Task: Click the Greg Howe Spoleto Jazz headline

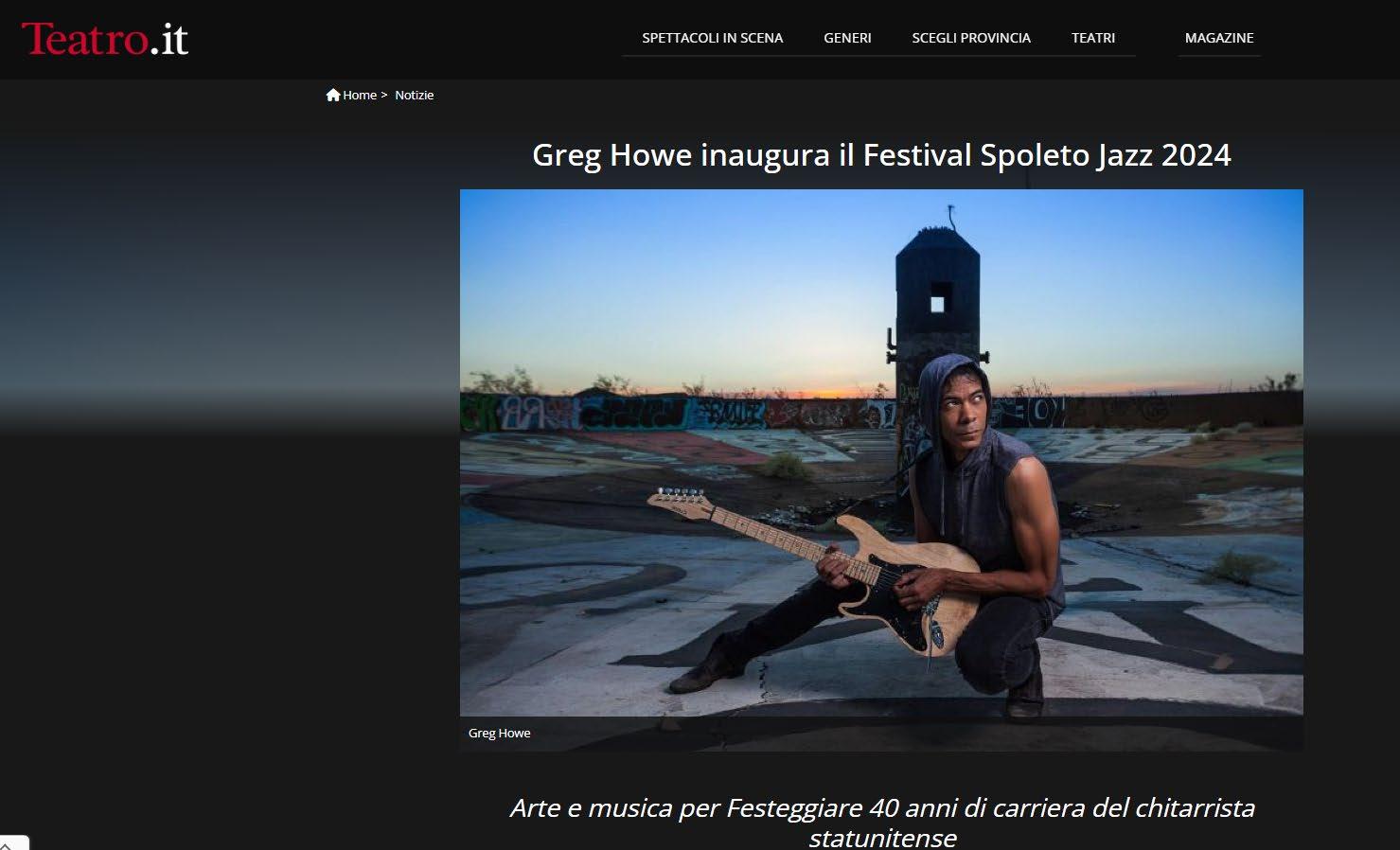Action: point(881,155)
